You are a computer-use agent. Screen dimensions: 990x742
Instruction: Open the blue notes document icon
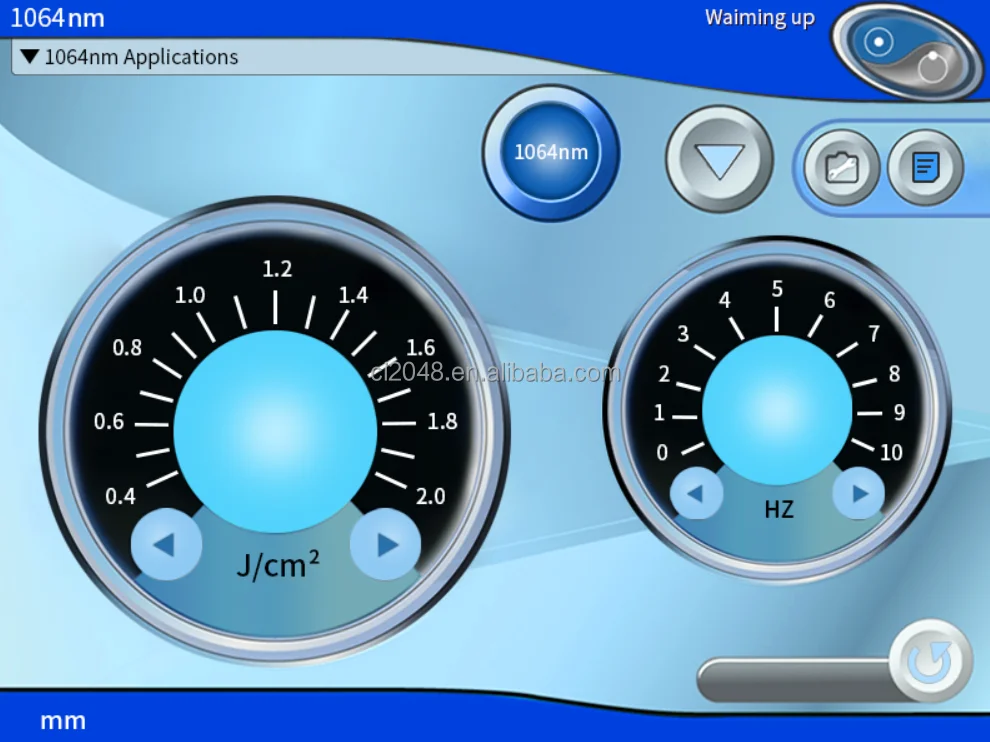(x=926, y=167)
